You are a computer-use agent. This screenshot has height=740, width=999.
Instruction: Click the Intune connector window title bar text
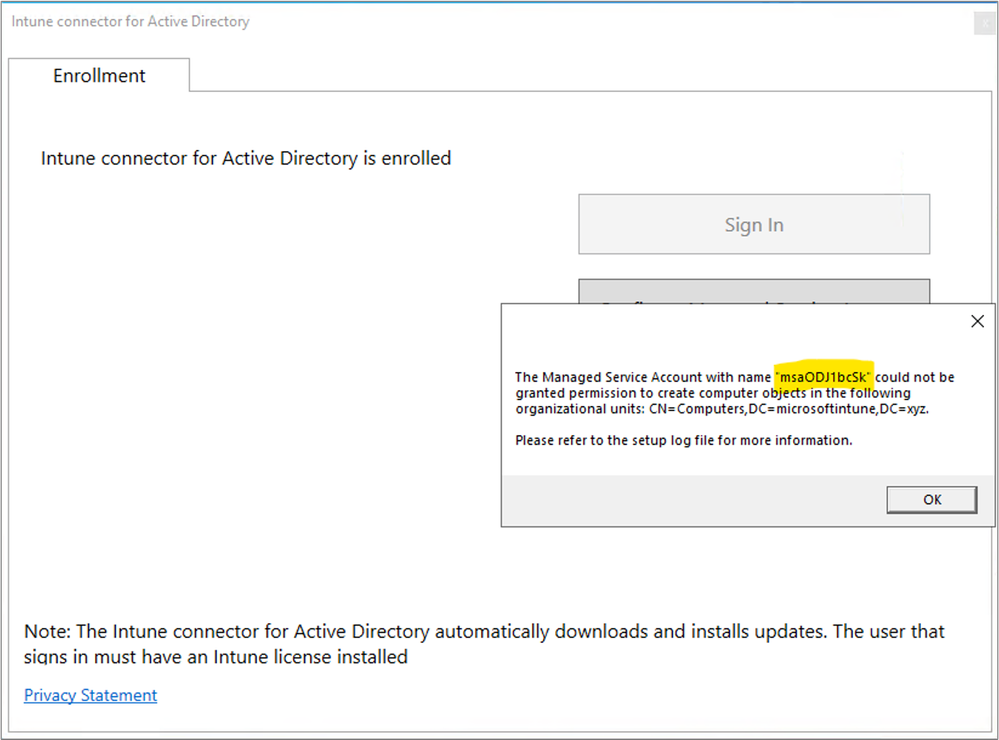coord(131,21)
